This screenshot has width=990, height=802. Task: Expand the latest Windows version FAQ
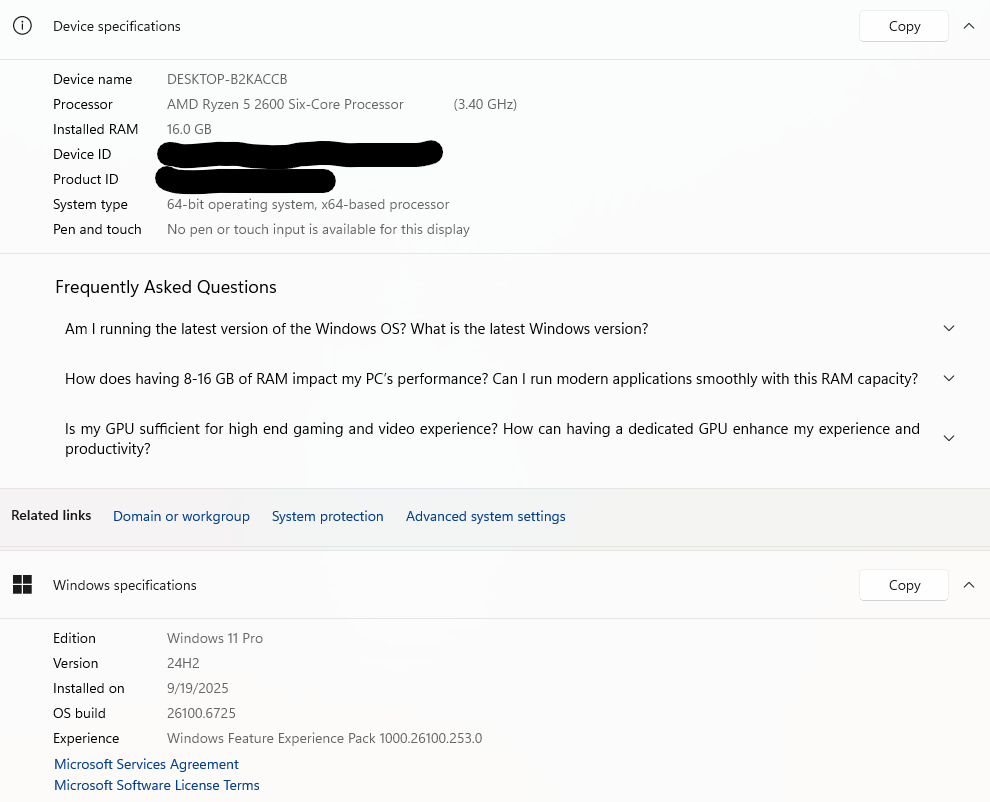pyautogui.click(x=948, y=328)
